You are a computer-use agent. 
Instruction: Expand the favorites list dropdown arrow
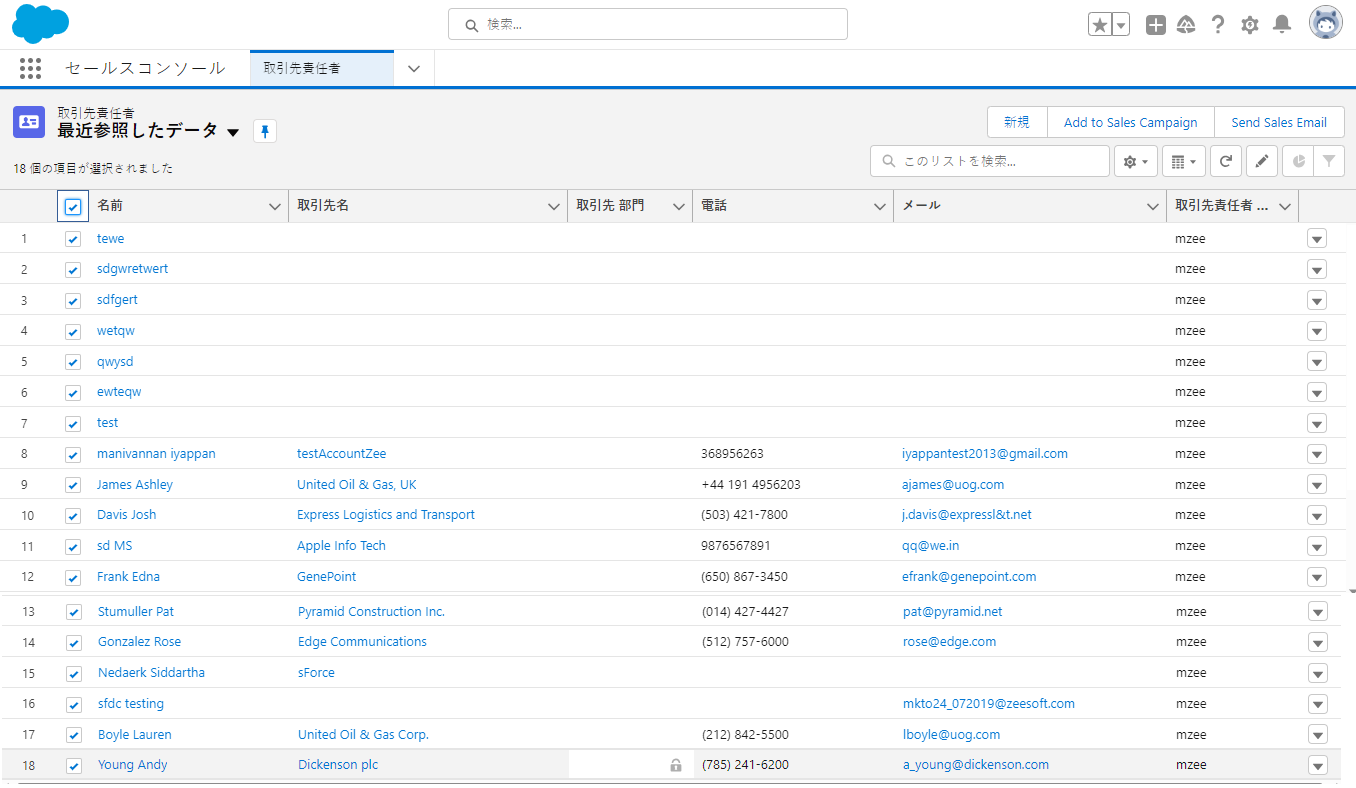(1121, 25)
